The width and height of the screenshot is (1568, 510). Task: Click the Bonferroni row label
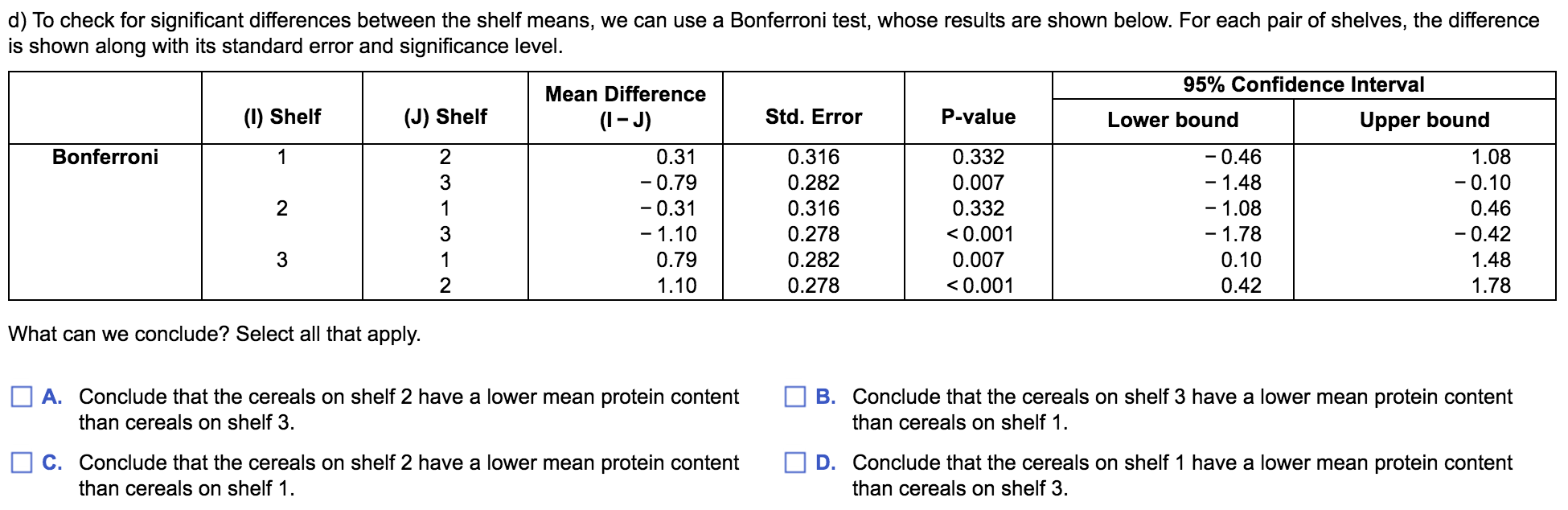105,157
